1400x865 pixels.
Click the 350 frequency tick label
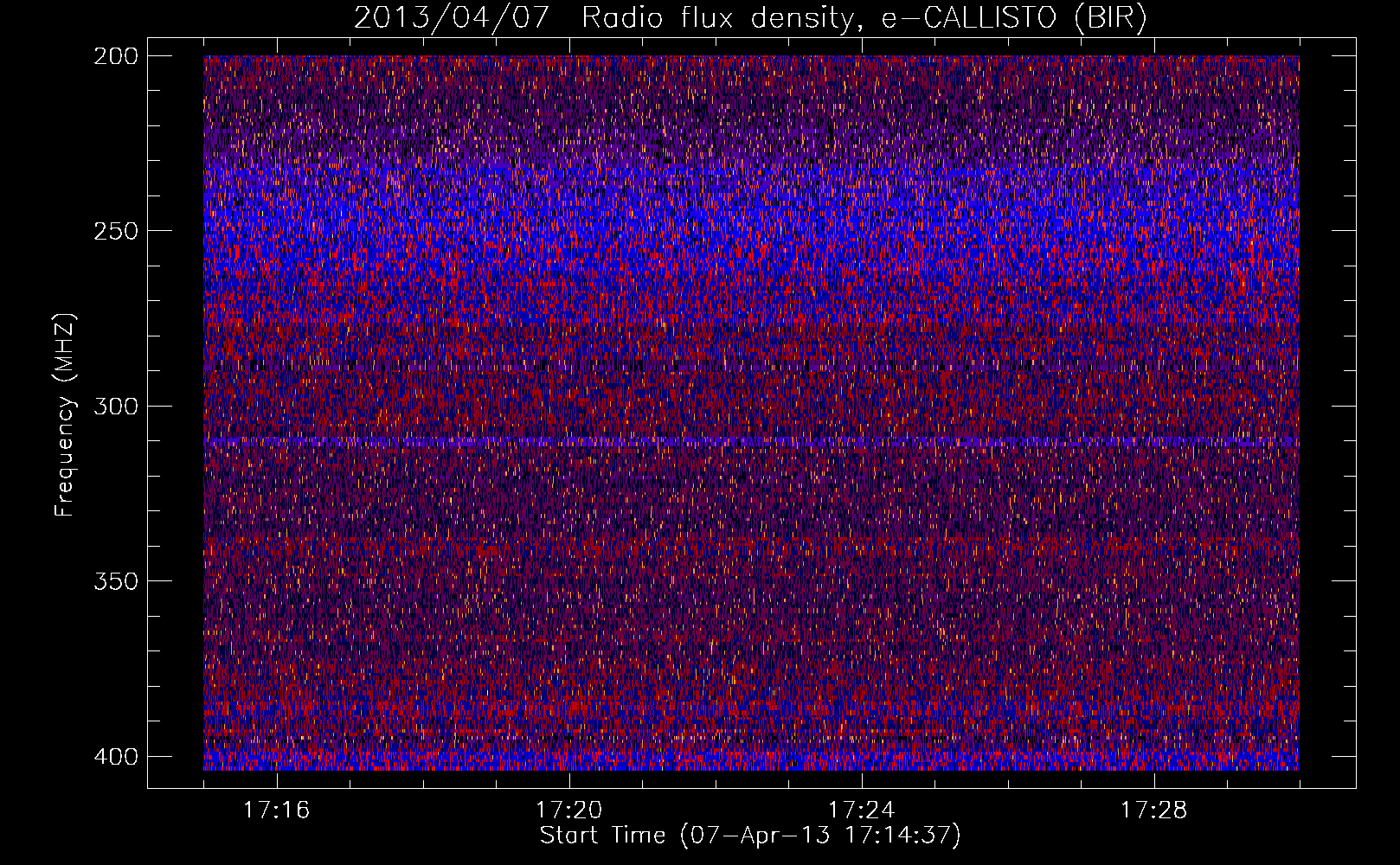[115, 581]
